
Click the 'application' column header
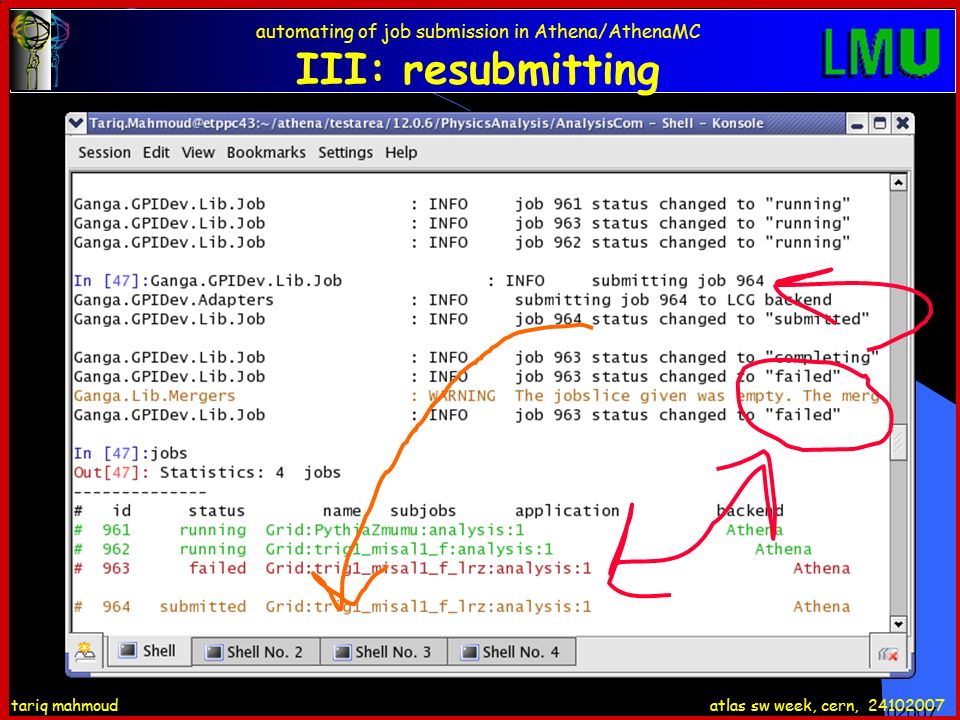coord(567,511)
